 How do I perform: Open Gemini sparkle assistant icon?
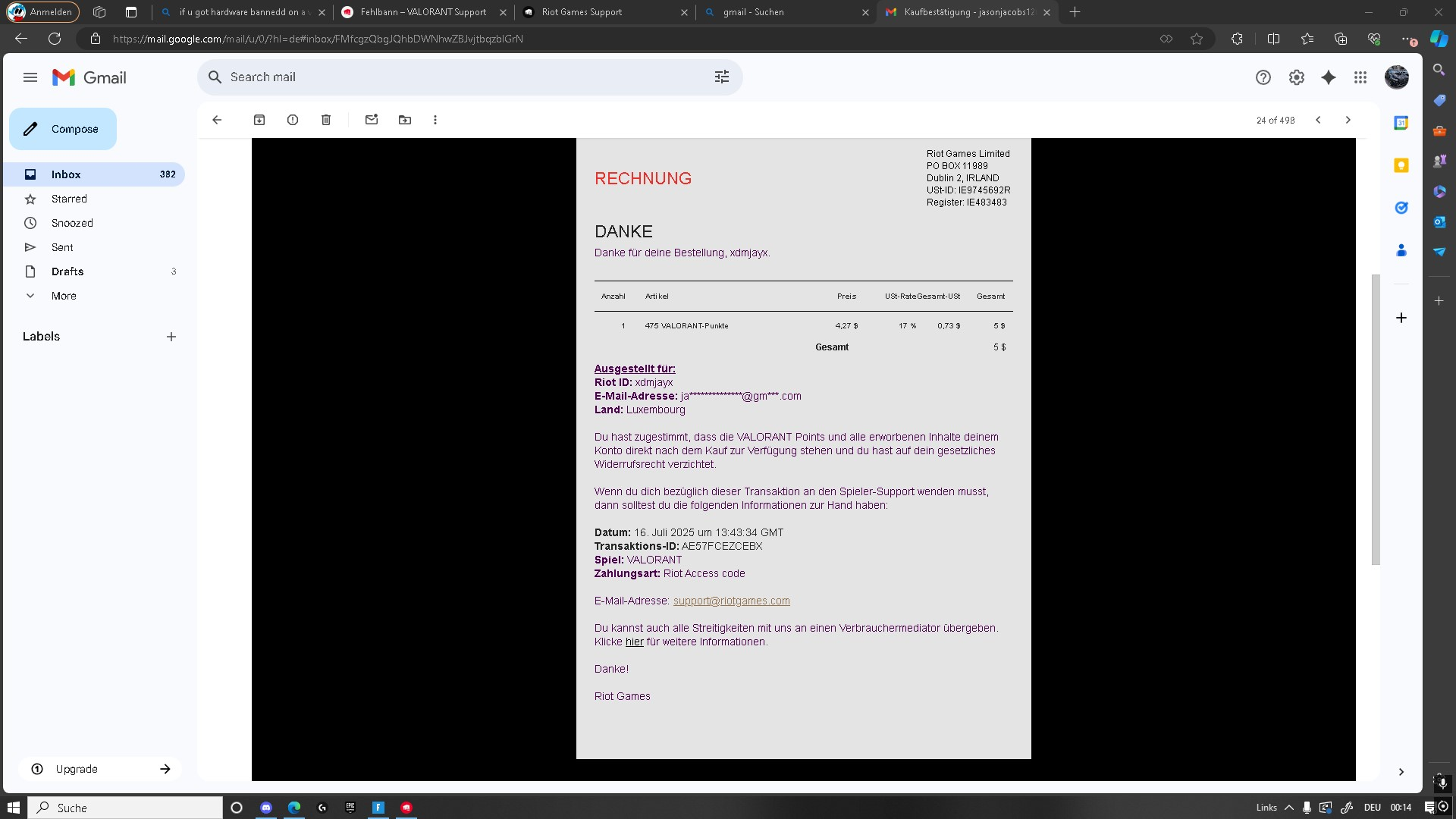pos(1329,77)
